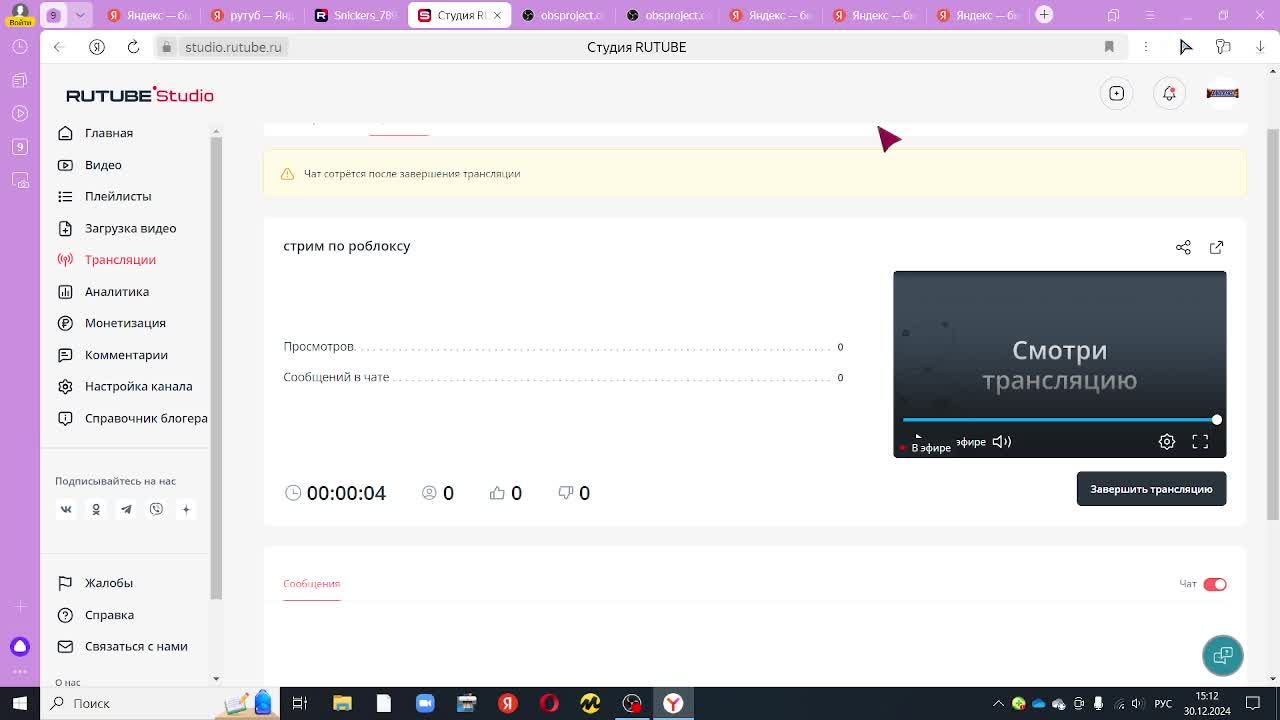The image size is (1280, 720).
Task: Open the Snickers_78 browser tab
Action: [356, 15]
